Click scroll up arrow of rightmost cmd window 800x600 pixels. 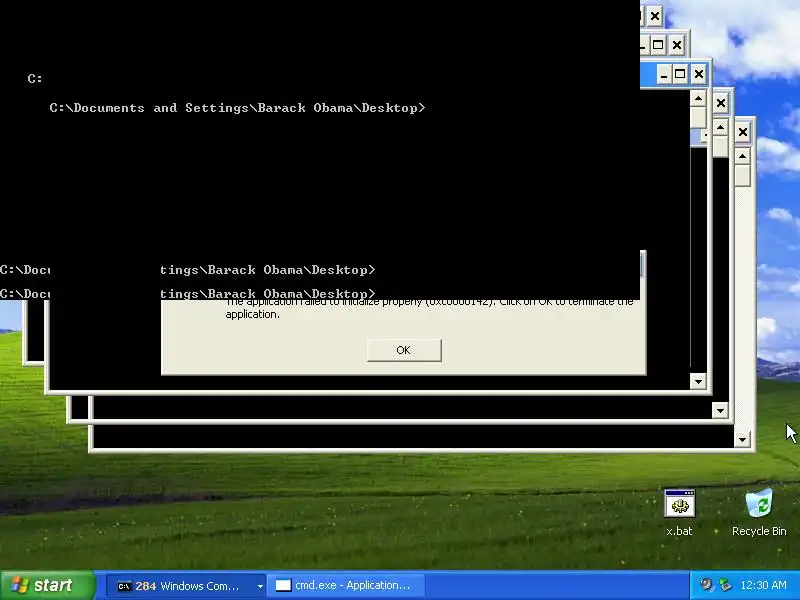coord(742,156)
